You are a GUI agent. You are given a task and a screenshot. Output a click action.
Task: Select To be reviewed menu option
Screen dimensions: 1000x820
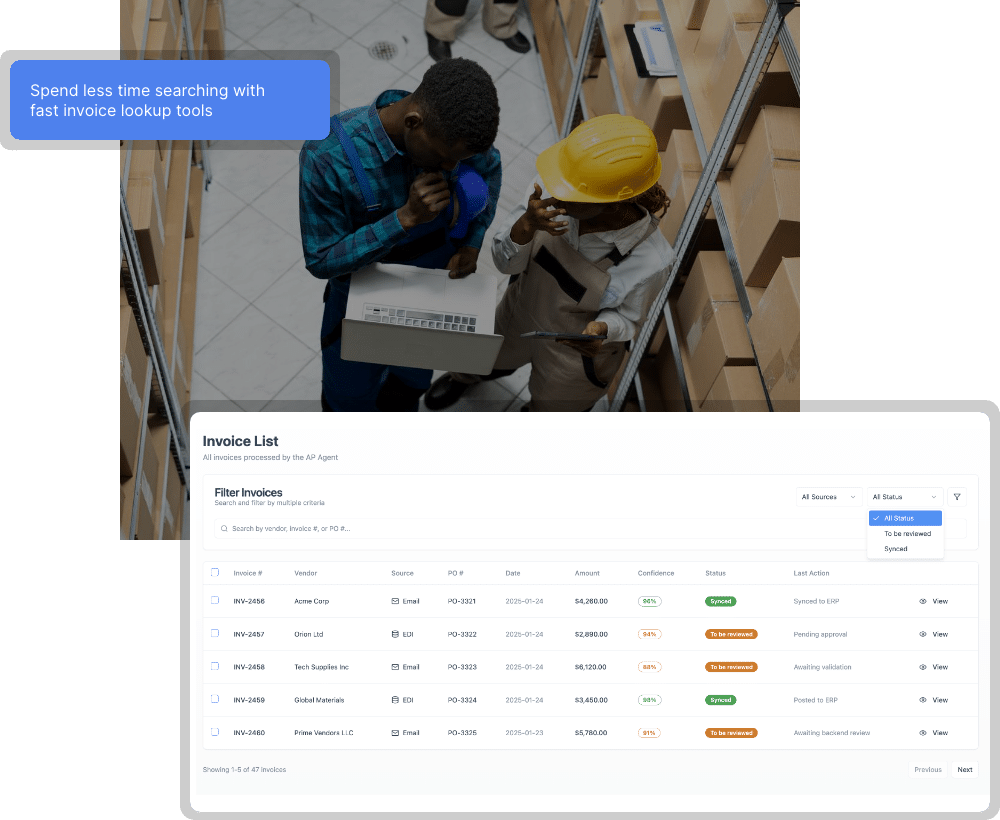coord(905,534)
